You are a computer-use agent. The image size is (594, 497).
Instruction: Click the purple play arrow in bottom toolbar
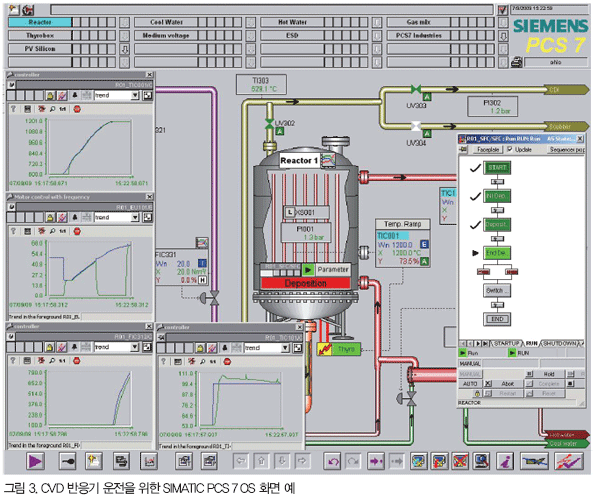tap(35, 461)
